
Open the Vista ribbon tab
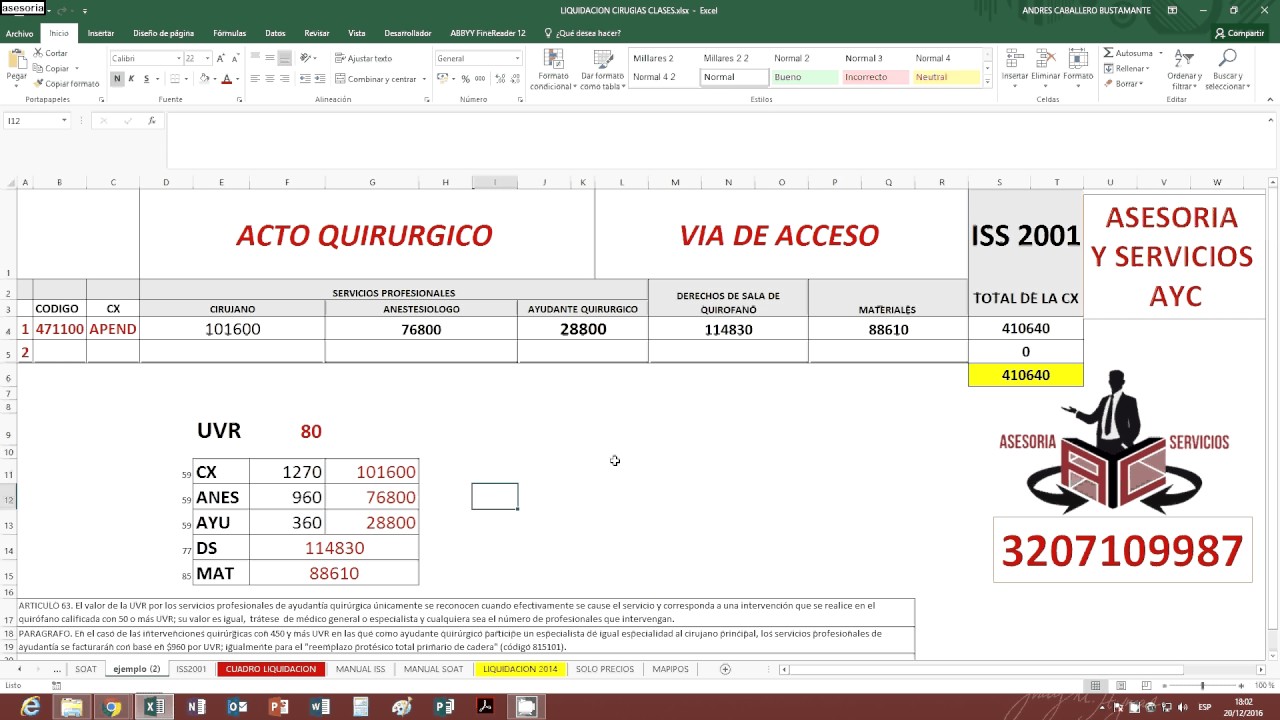pyautogui.click(x=357, y=33)
